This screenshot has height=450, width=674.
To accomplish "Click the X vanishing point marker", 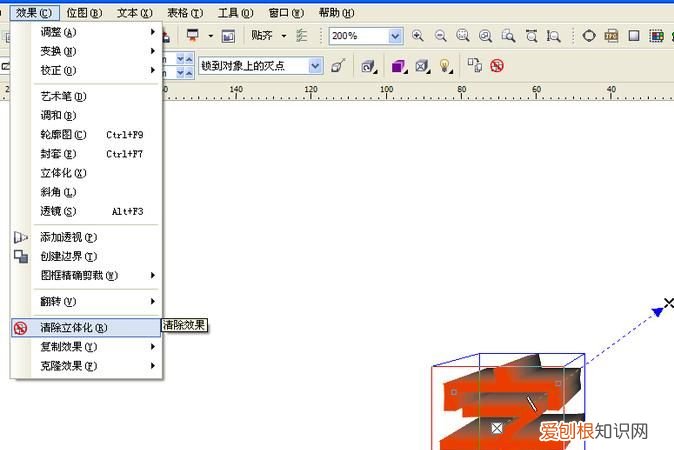I will coord(668,303).
